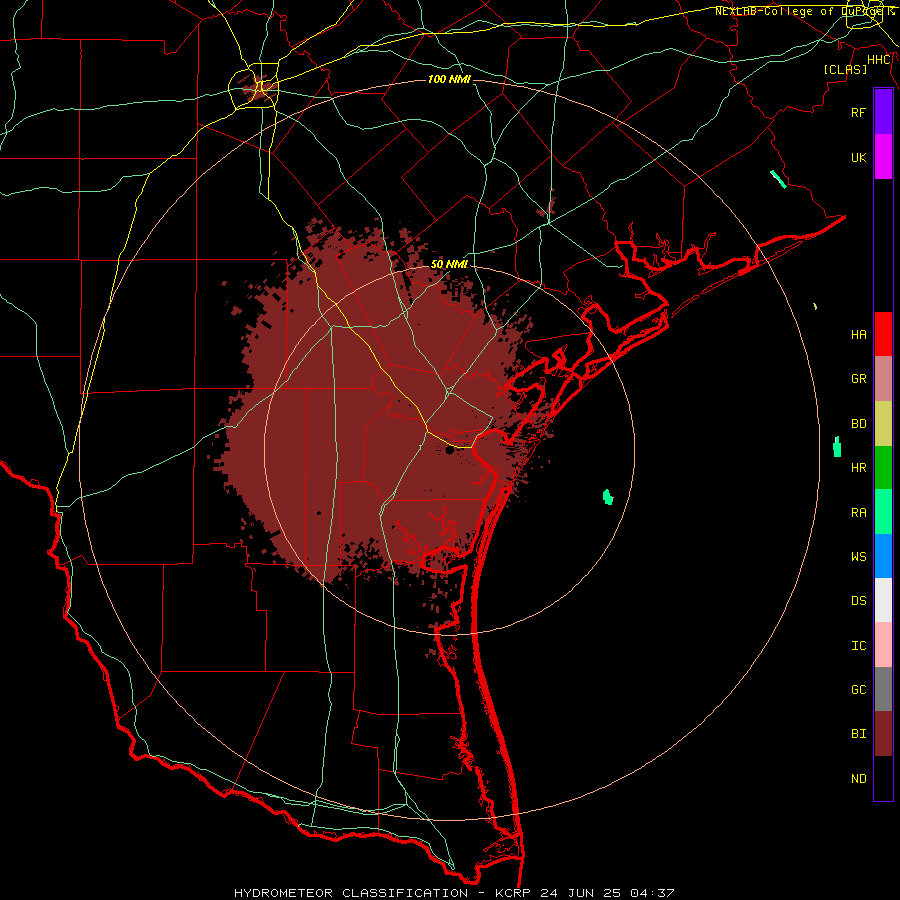The width and height of the screenshot is (900, 900).
Task: Click the DS legend label
Action: click(858, 600)
